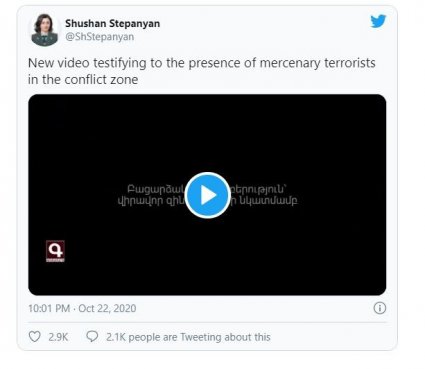This screenshot has width=425, height=369.
Task: Click 'Tweeting about this' text
Action: [x=225, y=337]
